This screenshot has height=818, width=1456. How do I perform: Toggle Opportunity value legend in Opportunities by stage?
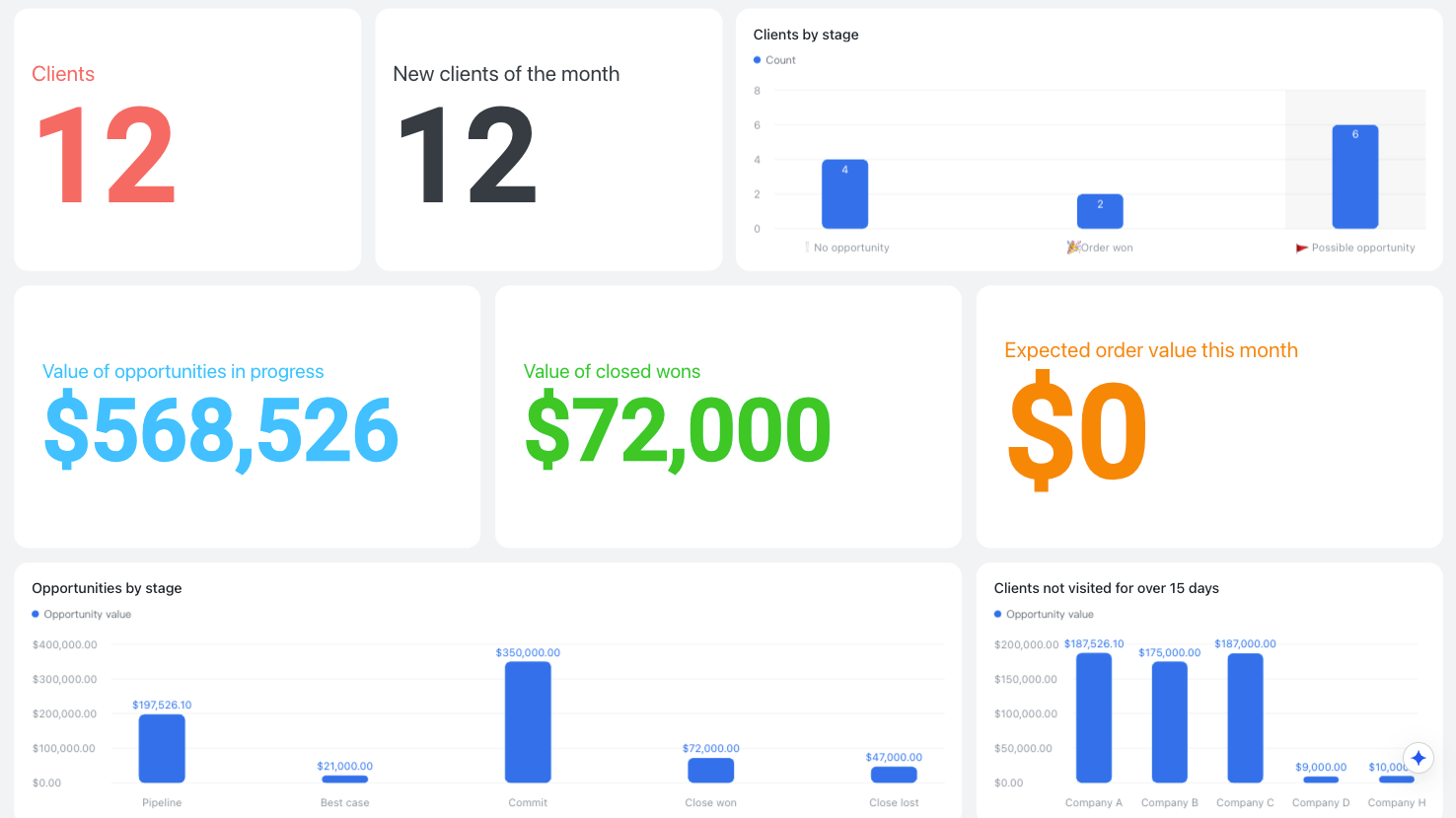[81, 614]
